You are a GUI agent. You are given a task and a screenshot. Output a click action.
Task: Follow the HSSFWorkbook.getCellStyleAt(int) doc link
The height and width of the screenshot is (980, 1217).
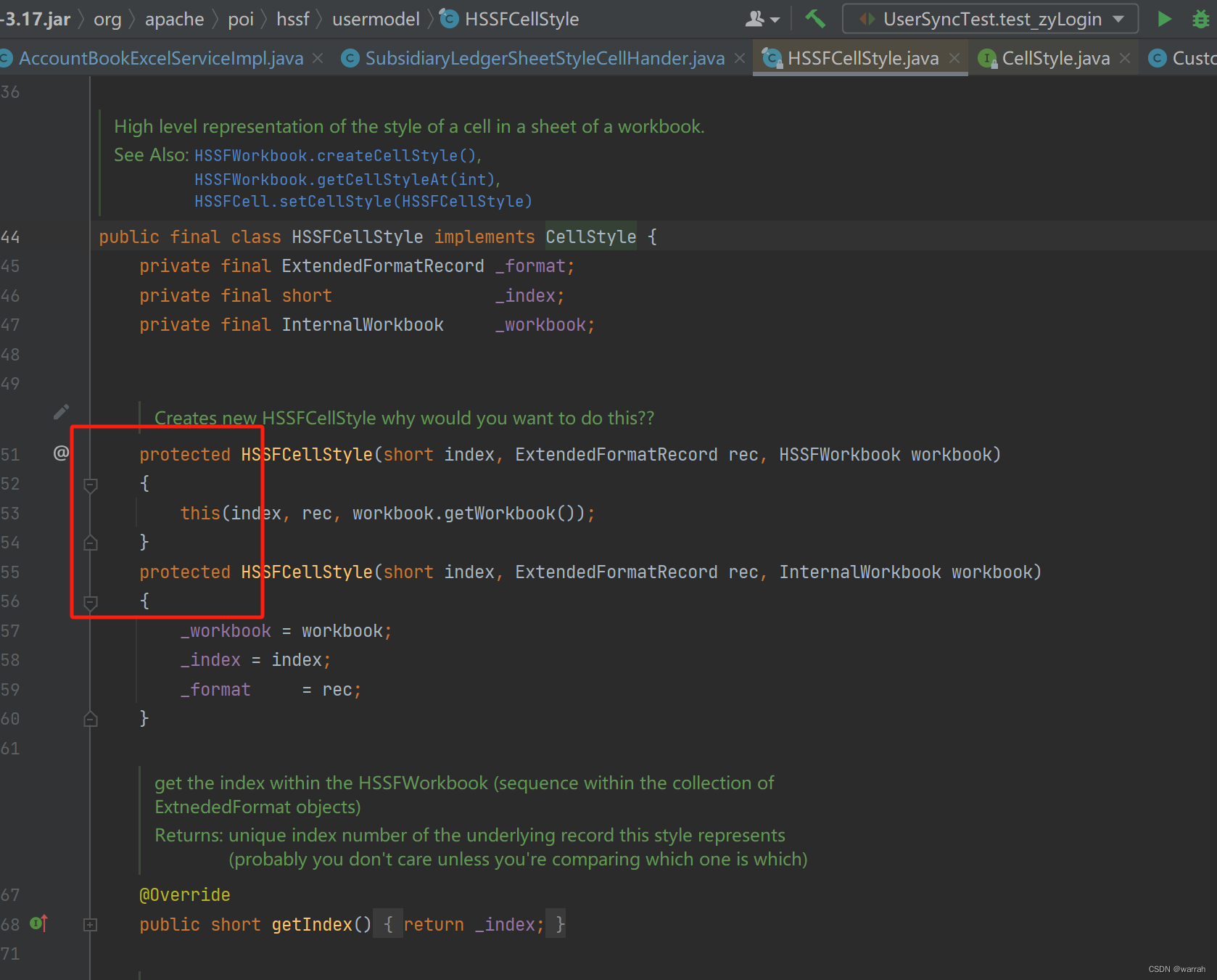(x=345, y=178)
